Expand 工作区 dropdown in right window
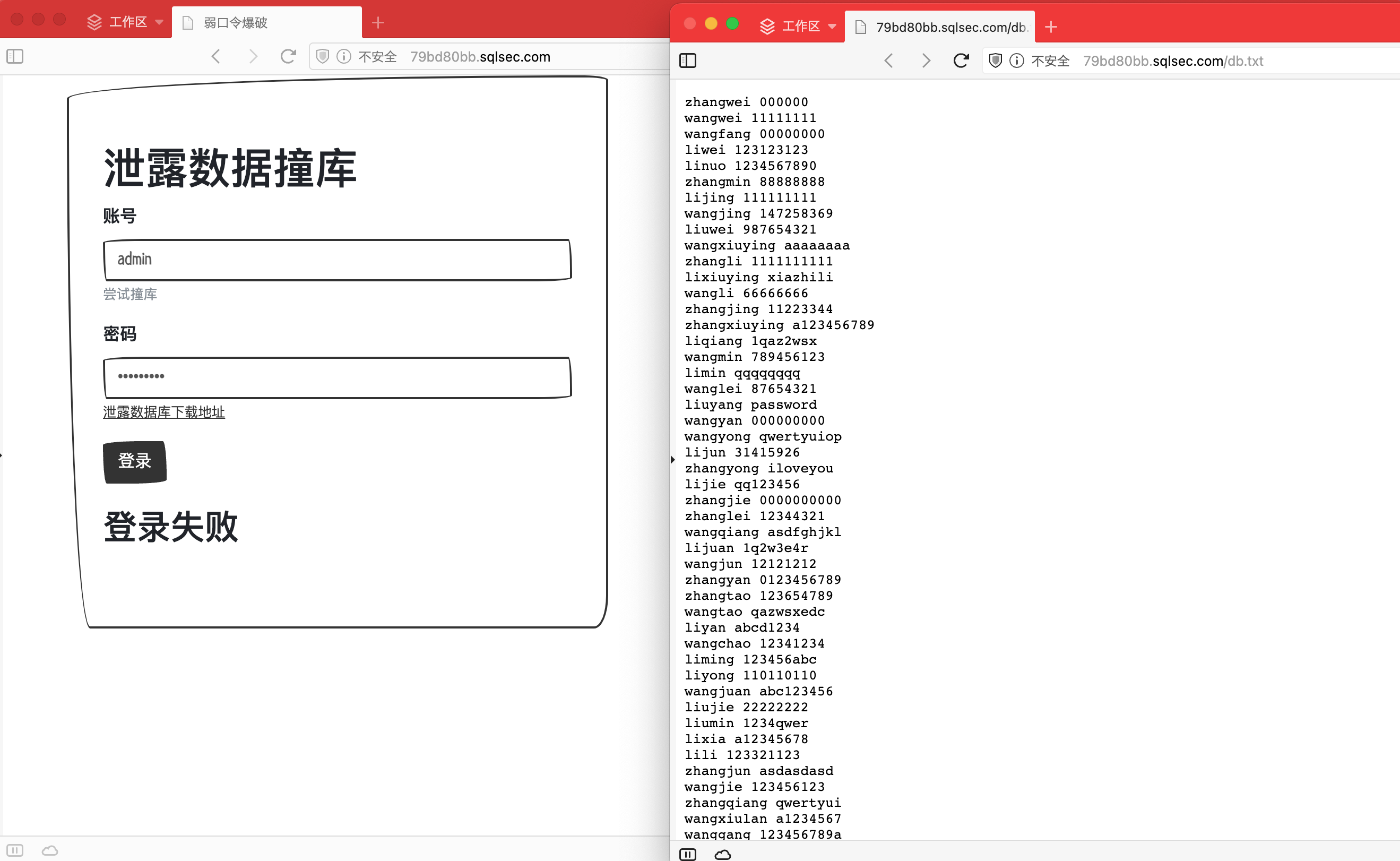The height and width of the screenshot is (861, 1400). click(832, 26)
